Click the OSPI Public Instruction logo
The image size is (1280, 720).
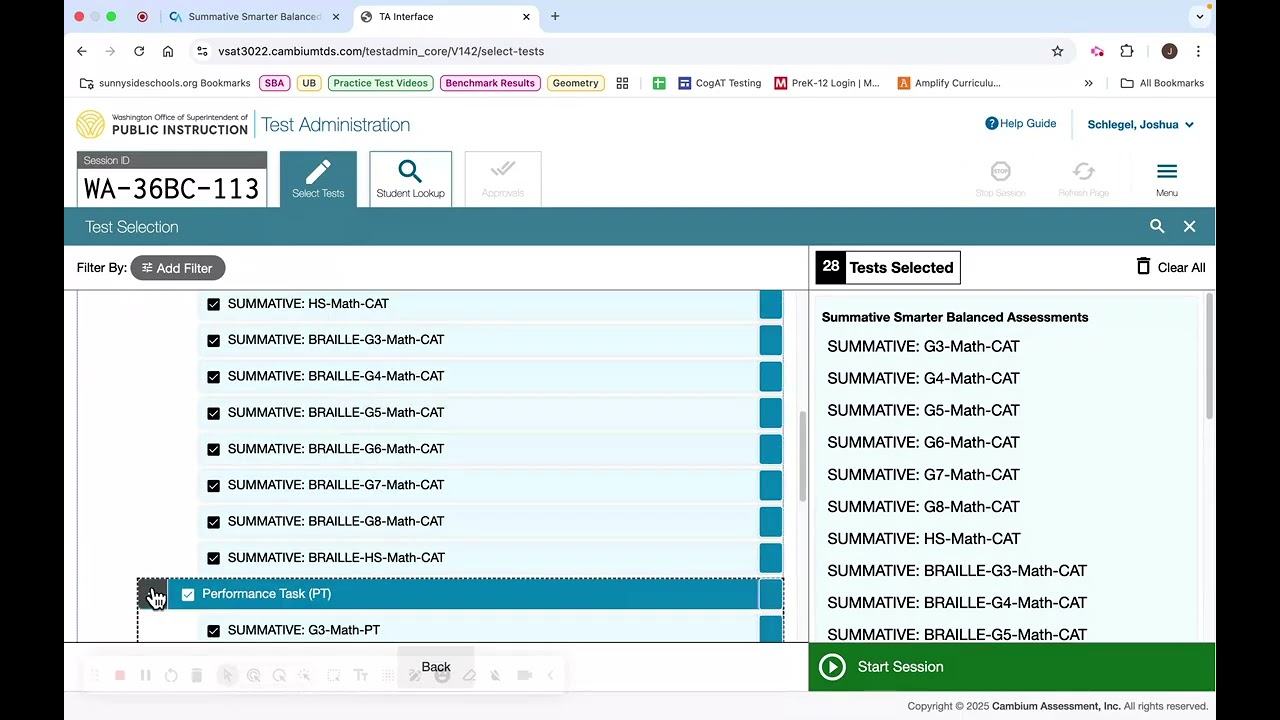(162, 124)
